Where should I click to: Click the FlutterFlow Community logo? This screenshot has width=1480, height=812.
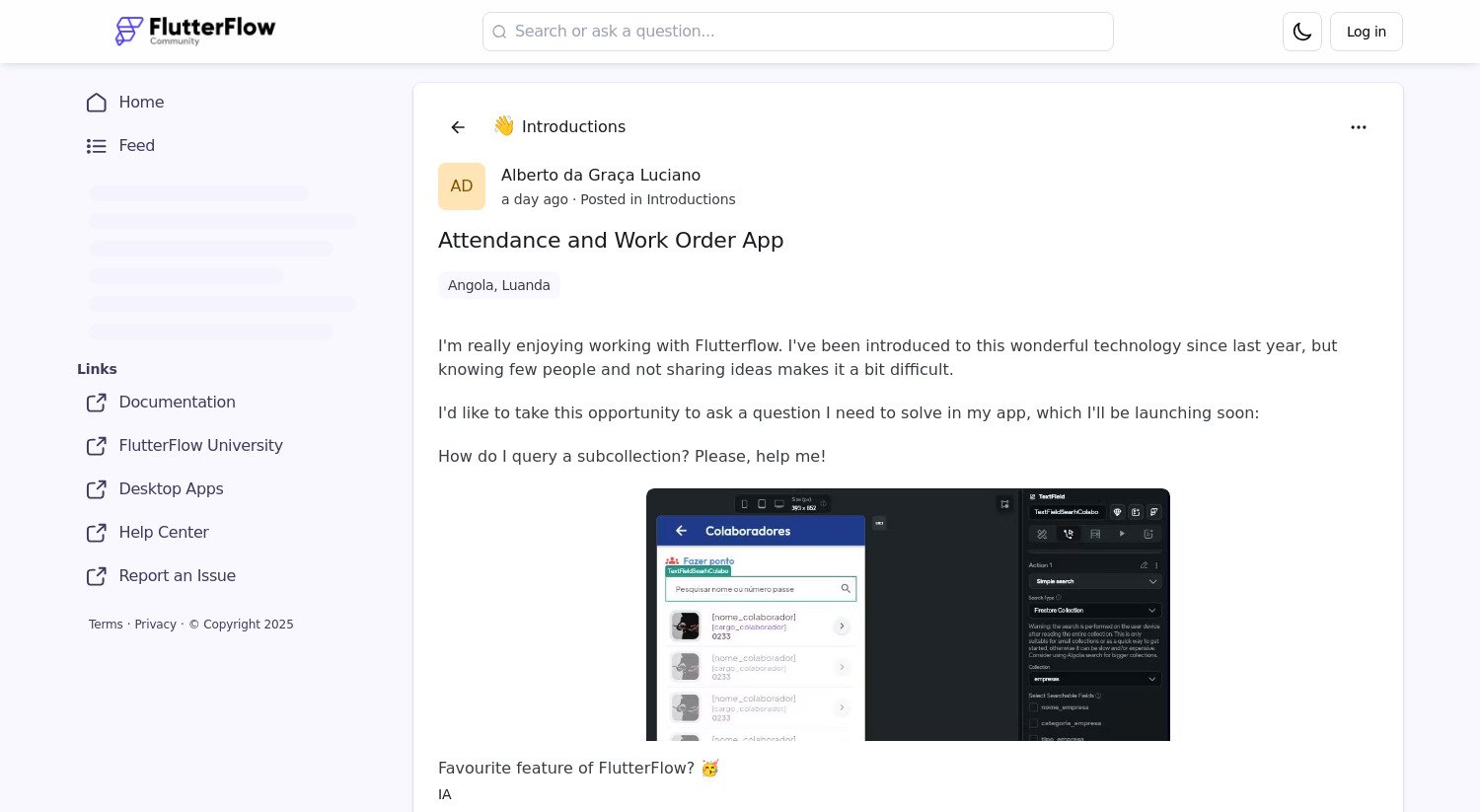click(194, 31)
